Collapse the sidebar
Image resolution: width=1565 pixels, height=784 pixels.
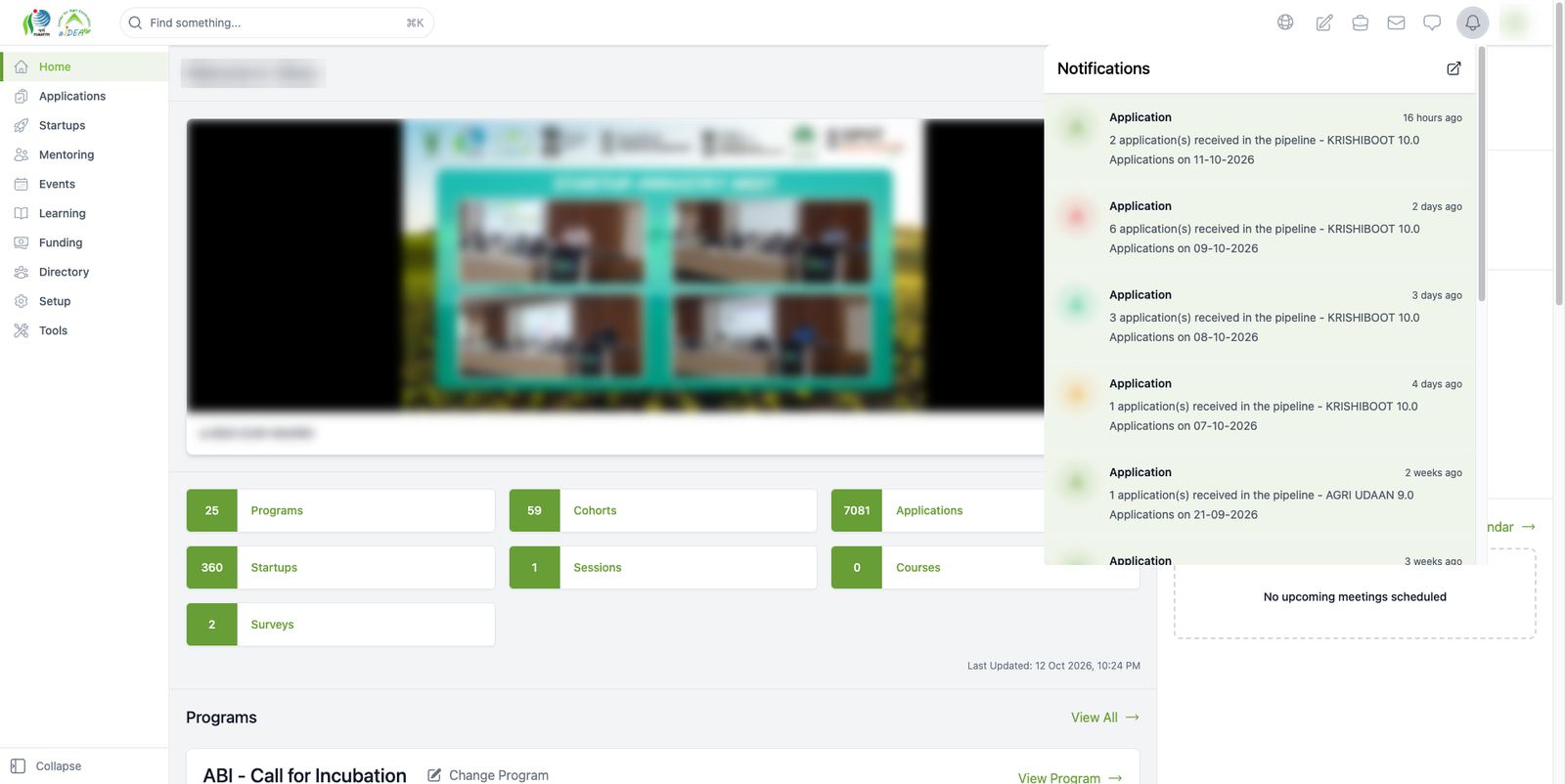coord(46,766)
